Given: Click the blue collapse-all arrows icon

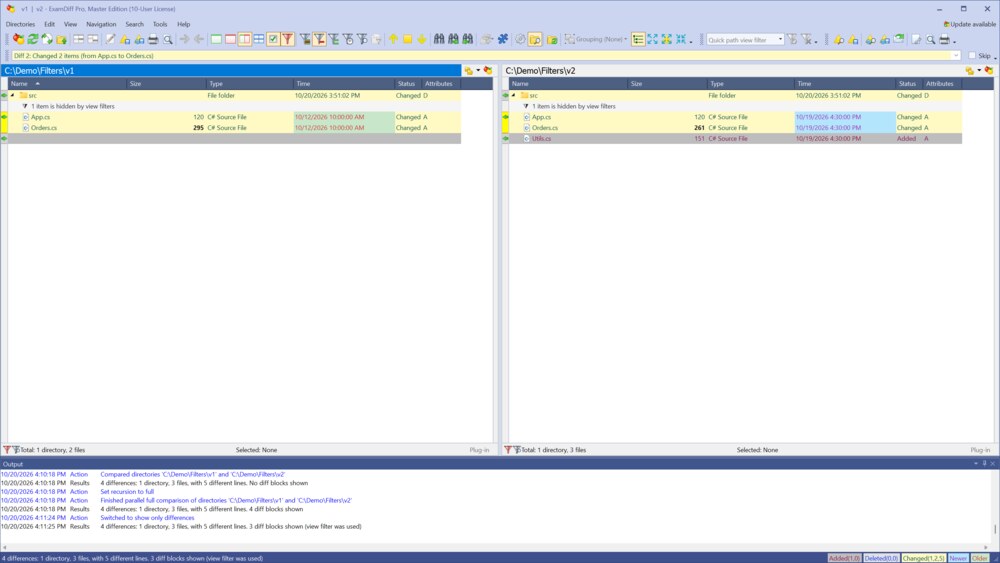Looking at the screenshot, I should pyautogui.click(x=681, y=40).
